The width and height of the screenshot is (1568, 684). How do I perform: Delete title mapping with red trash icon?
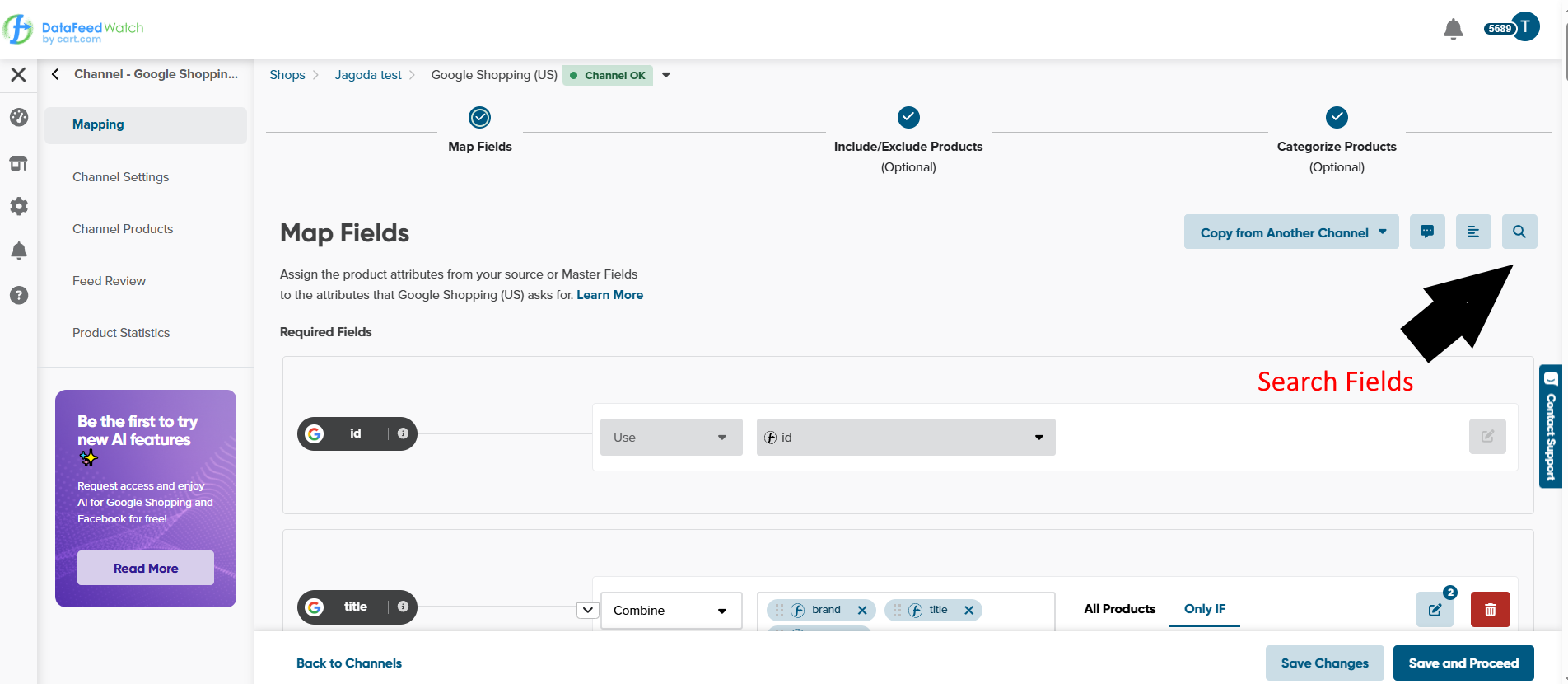pyautogui.click(x=1490, y=610)
